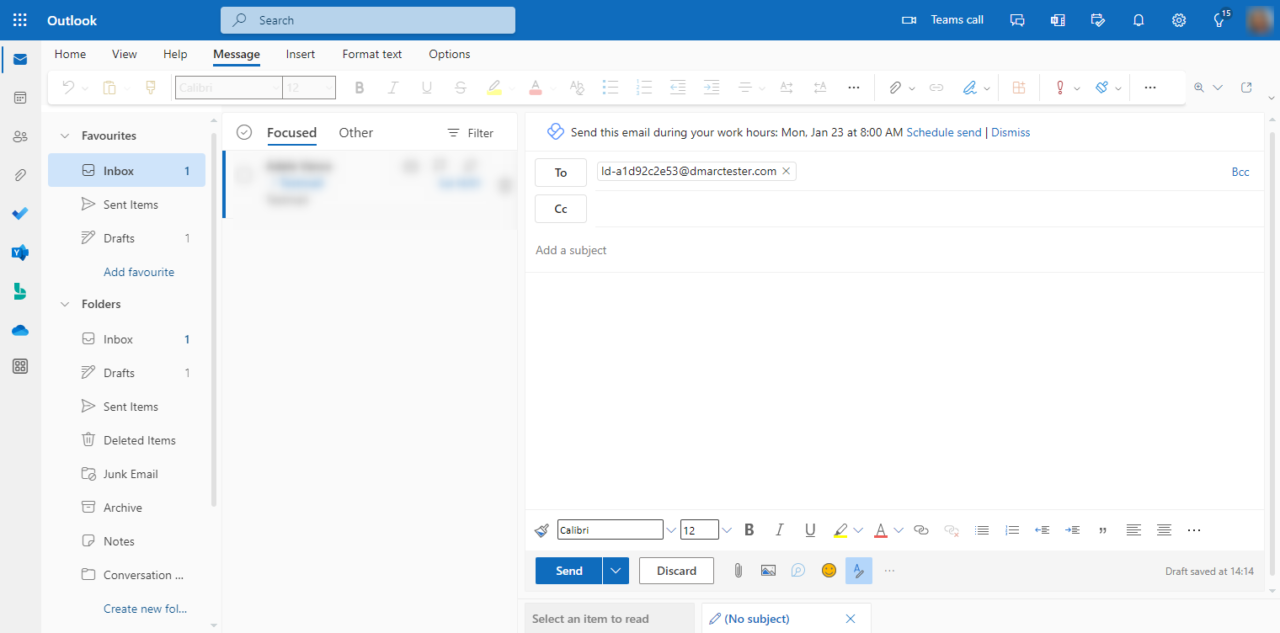Discard the current draft
This screenshot has height=633, width=1280.
(x=676, y=570)
